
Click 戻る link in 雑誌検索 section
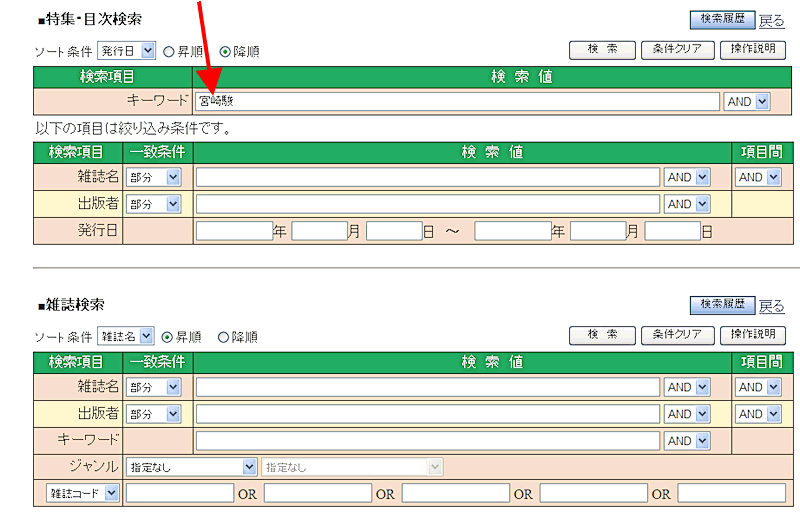pyautogui.click(x=771, y=306)
